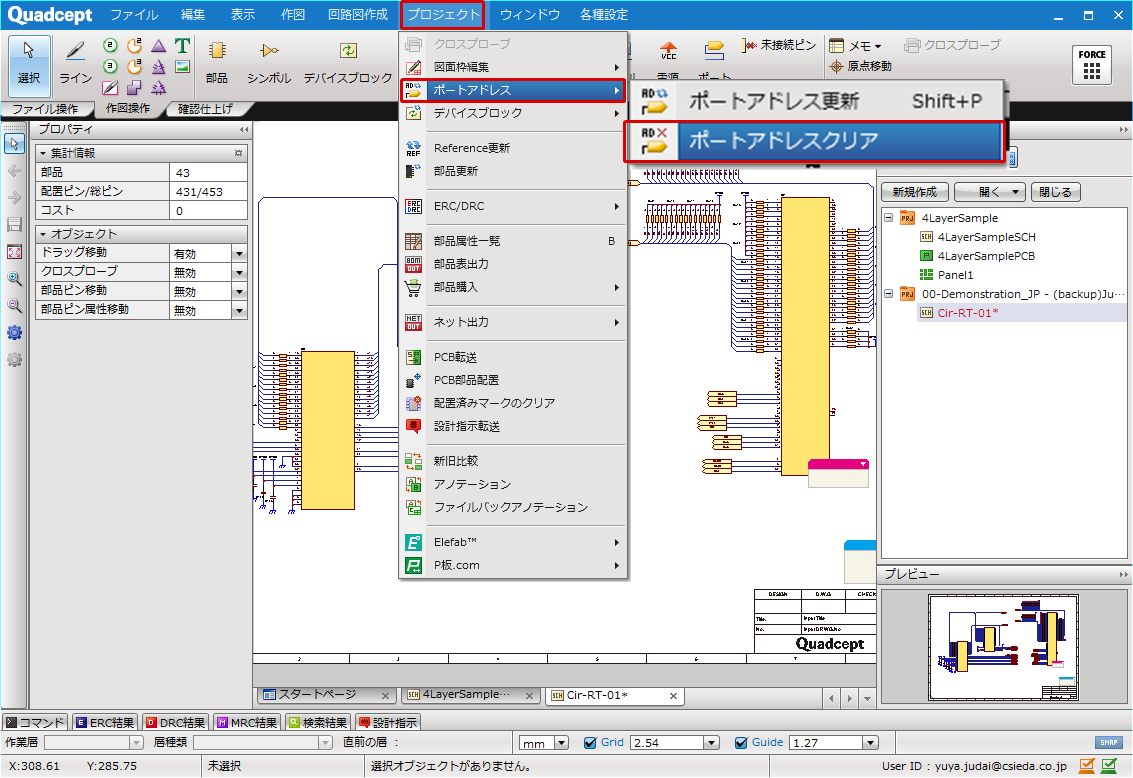This screenshot has width=1133, height=778.
Task: Select the orange 2-point arc tool
Action: point(134,46)
